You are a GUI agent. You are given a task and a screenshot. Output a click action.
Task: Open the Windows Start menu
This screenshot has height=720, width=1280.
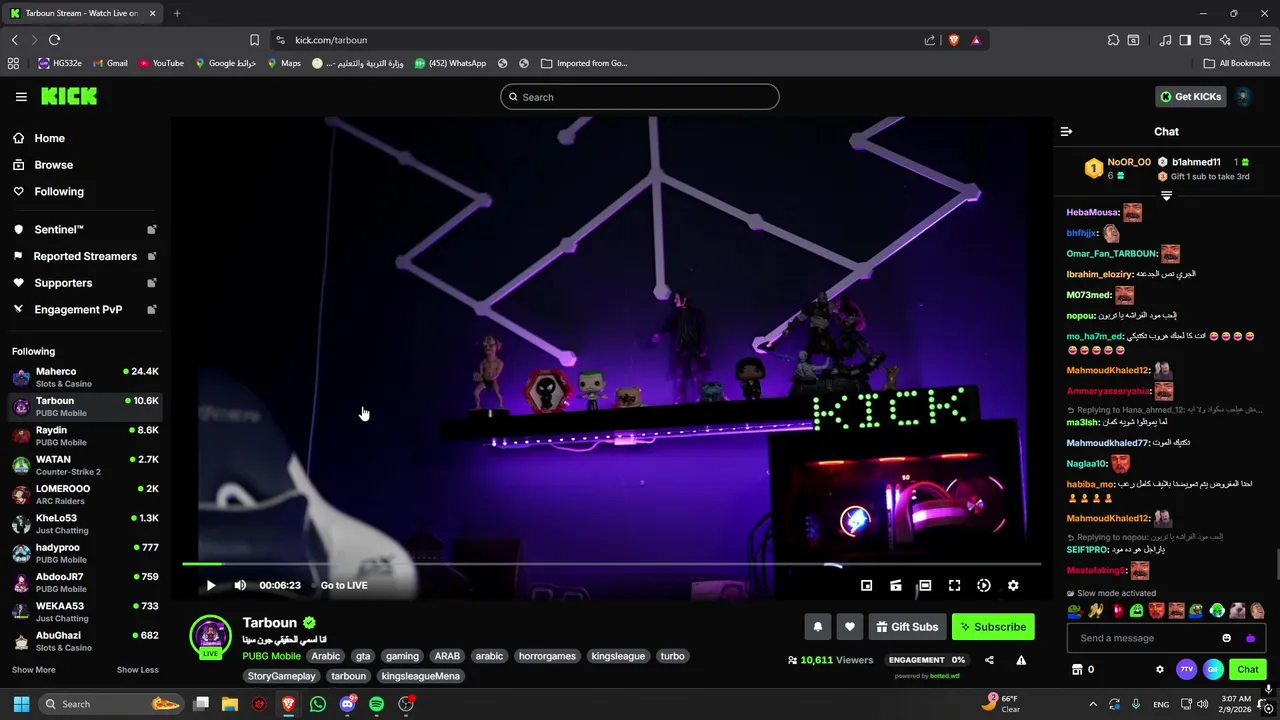tap(21, 705)
